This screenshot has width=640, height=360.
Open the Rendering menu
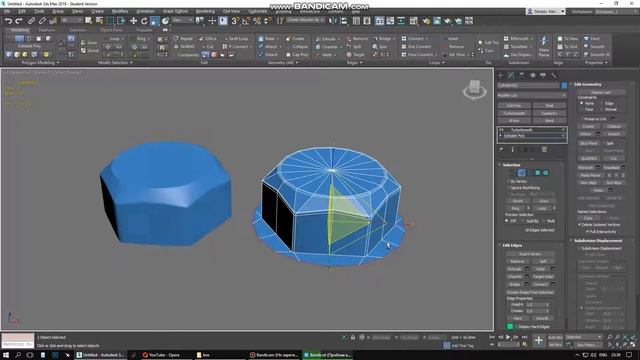(205, 11)
